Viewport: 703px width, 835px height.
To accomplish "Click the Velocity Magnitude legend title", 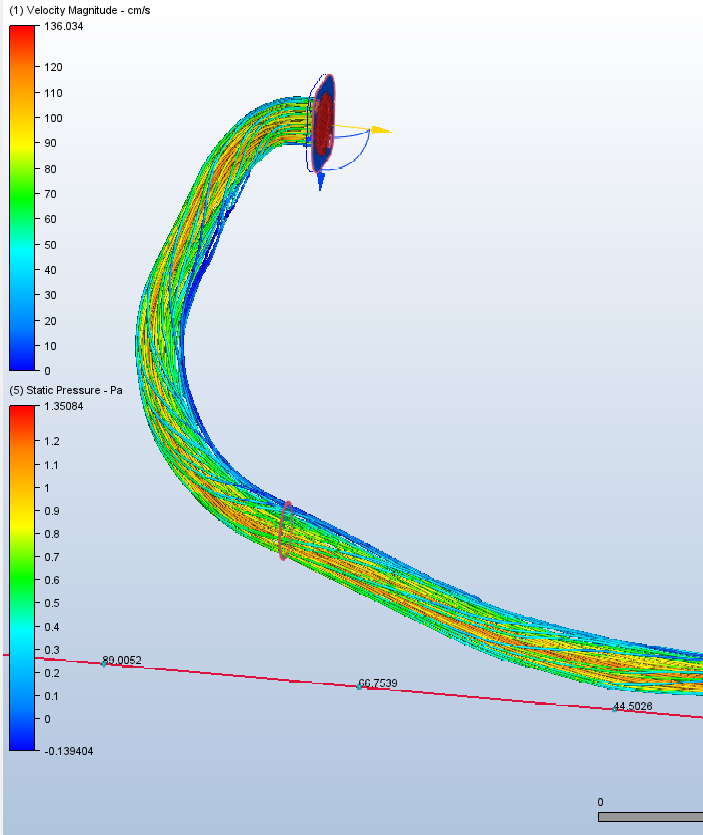I will coord(80,10).
